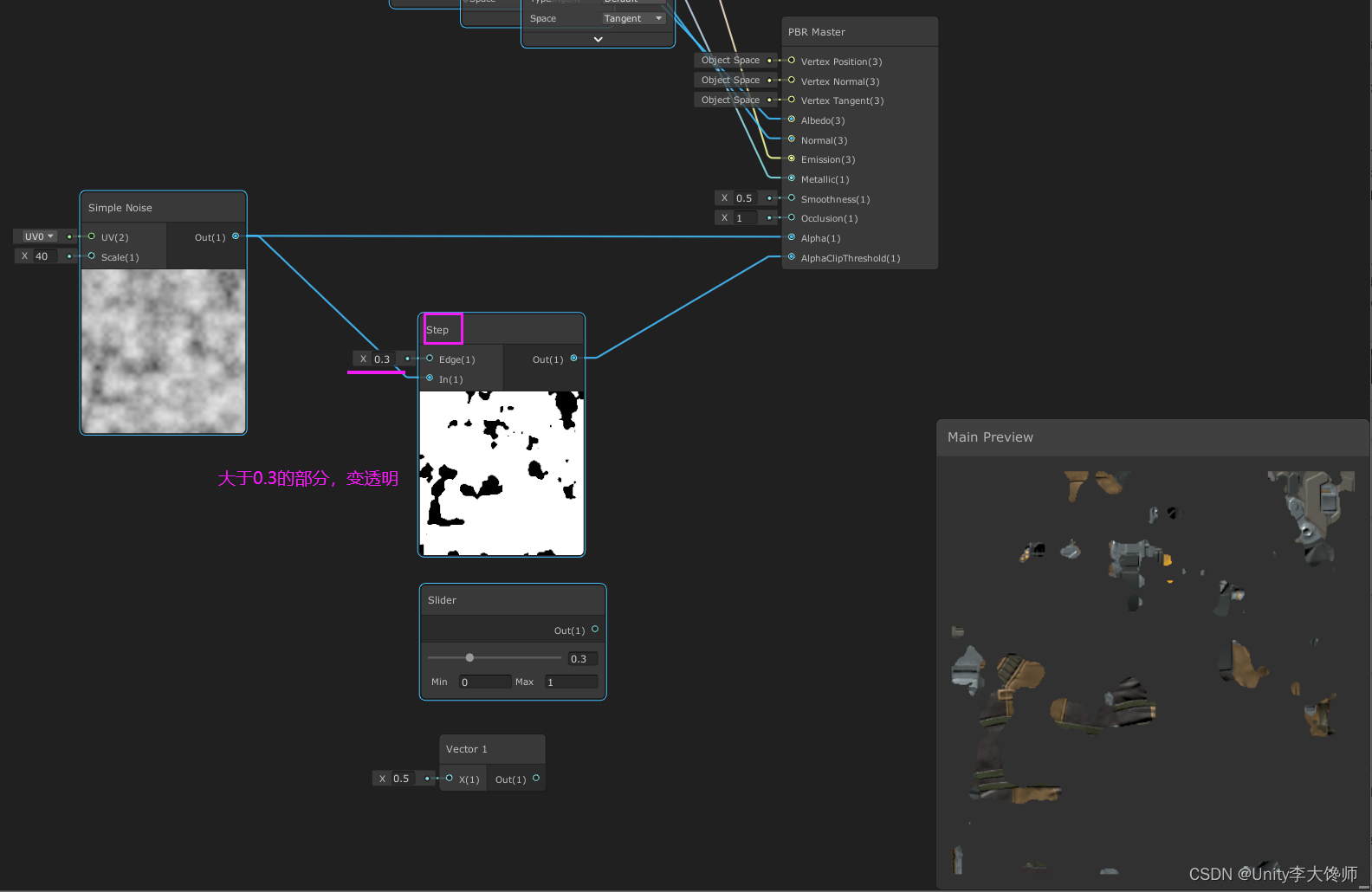
Task: Click PBR Master Normal(3) port
Action: coord(792,139)
